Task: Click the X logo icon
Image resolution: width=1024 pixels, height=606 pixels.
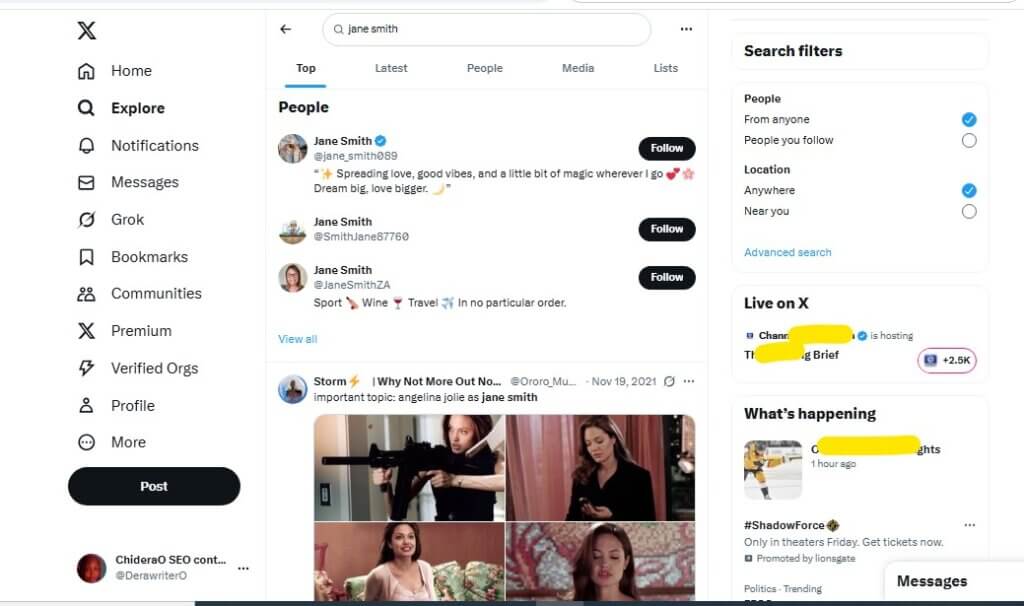Action: (86, 30)
